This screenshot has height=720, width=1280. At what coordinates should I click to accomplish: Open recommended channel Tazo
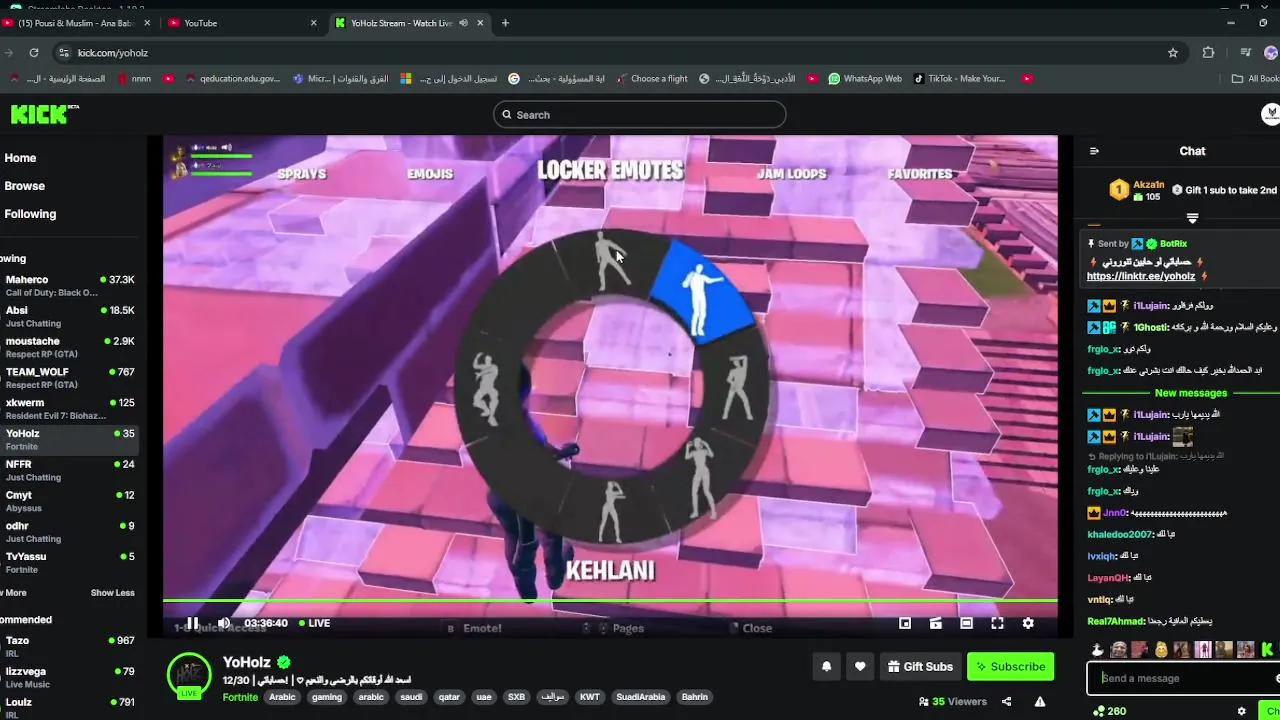[70, 646]
